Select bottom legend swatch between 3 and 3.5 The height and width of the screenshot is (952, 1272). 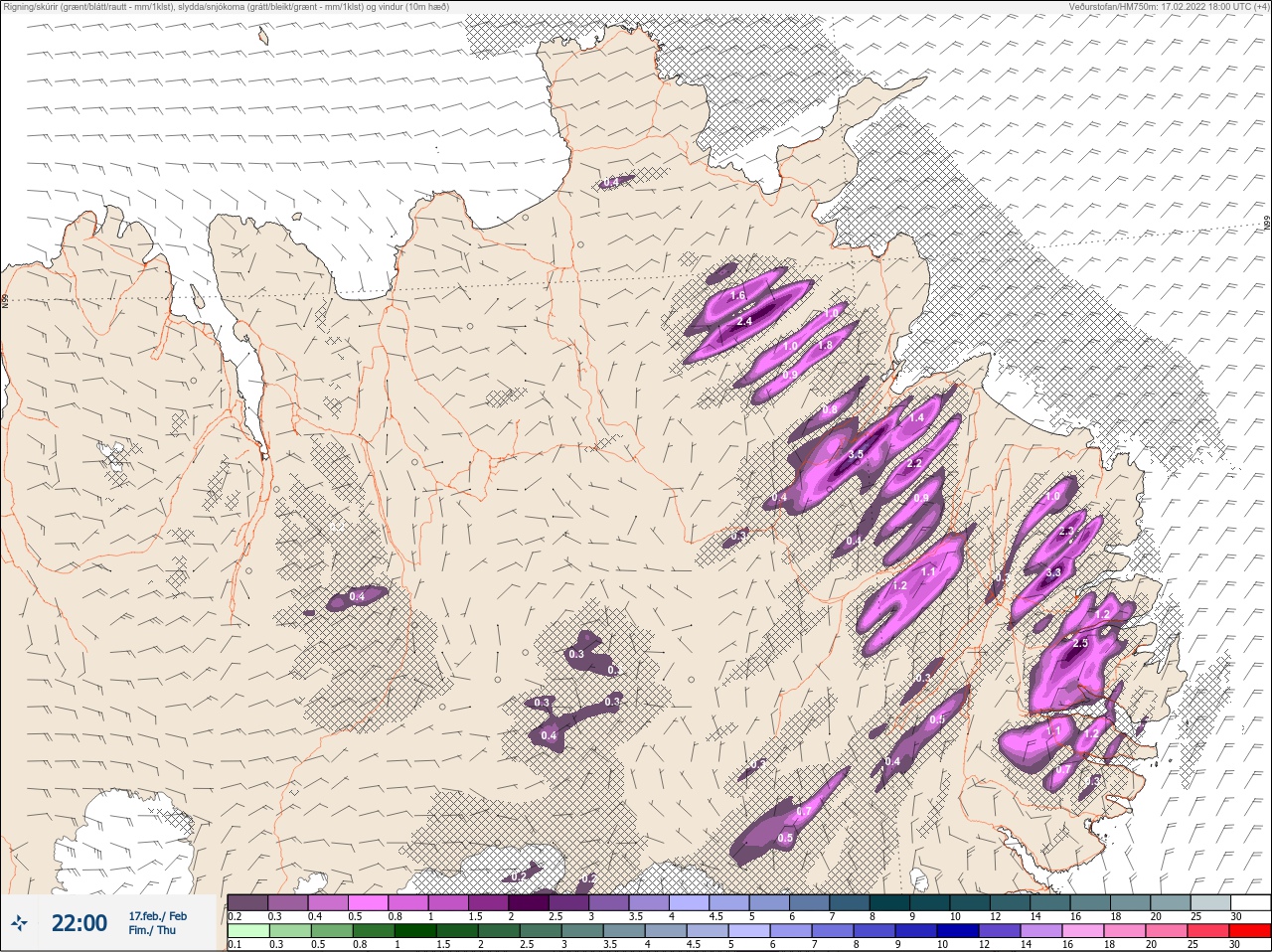(583, 931)
